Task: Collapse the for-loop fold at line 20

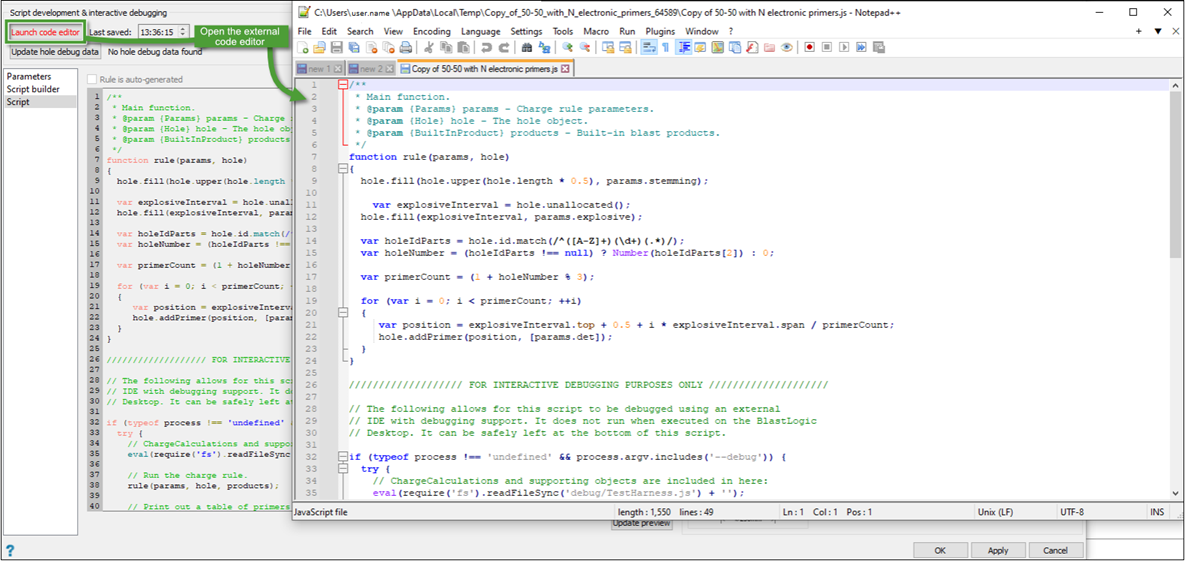Action: (344, 313)
